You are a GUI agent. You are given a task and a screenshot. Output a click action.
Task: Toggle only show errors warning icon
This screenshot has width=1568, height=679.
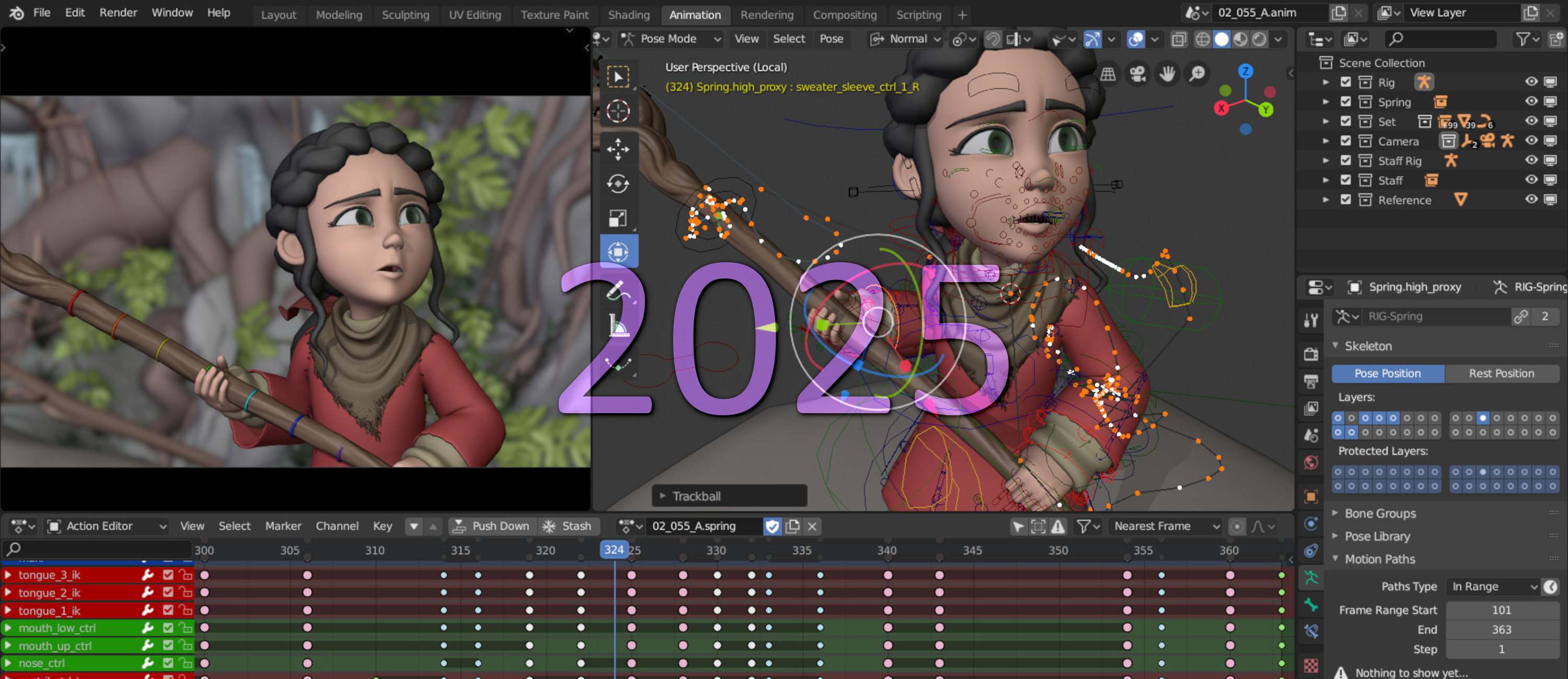click(1058, 526)
